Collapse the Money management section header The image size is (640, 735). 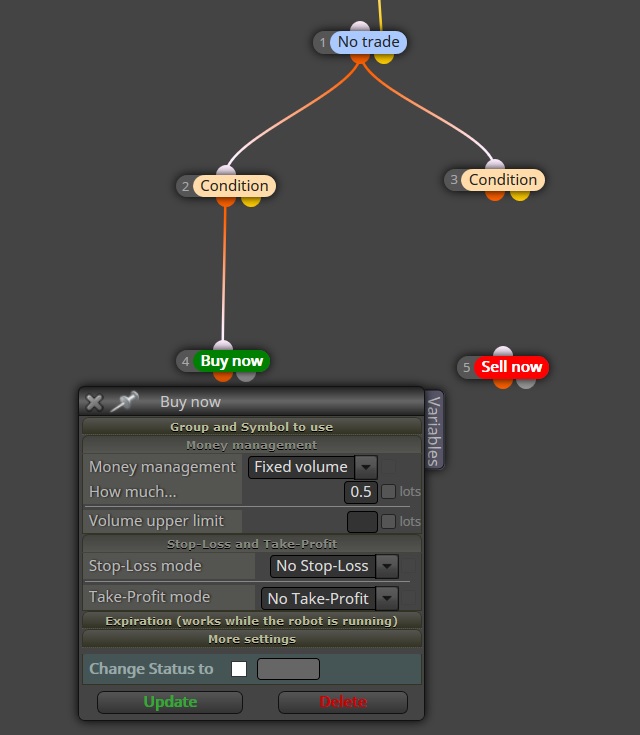click(252, 445)
